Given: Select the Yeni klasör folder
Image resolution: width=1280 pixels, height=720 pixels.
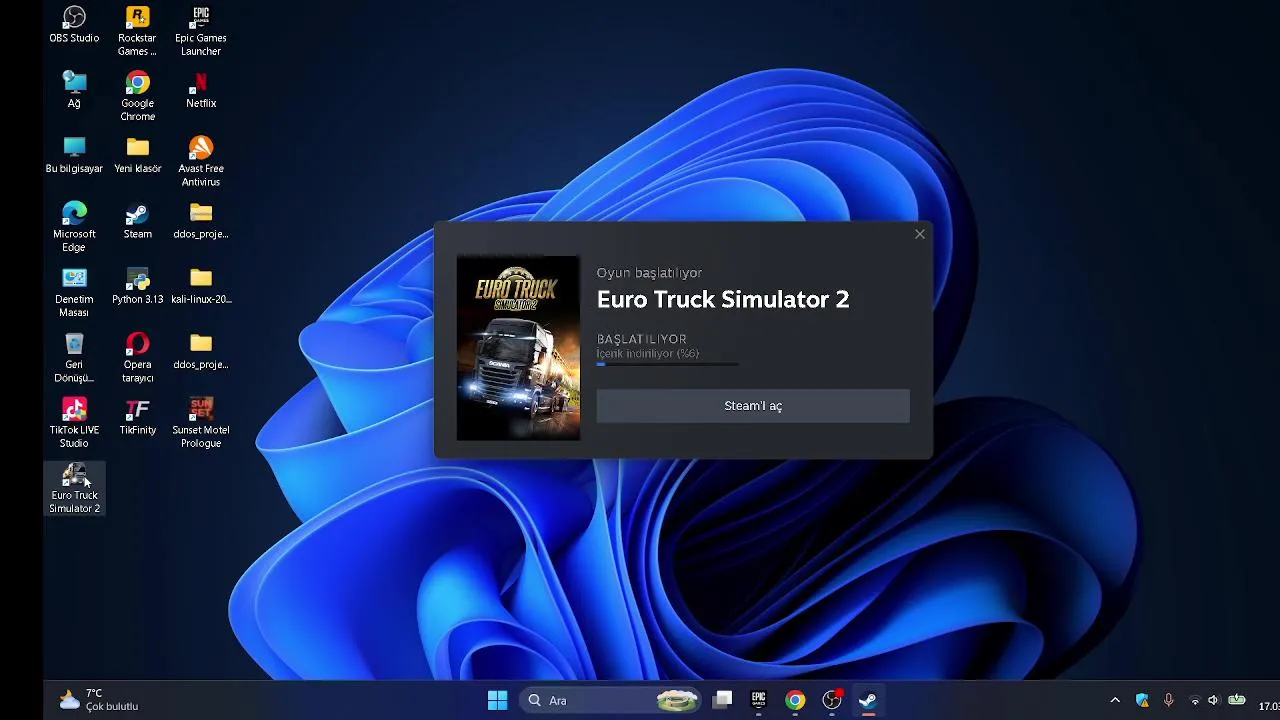Looking at the screenshot, I should pos(137,156).
